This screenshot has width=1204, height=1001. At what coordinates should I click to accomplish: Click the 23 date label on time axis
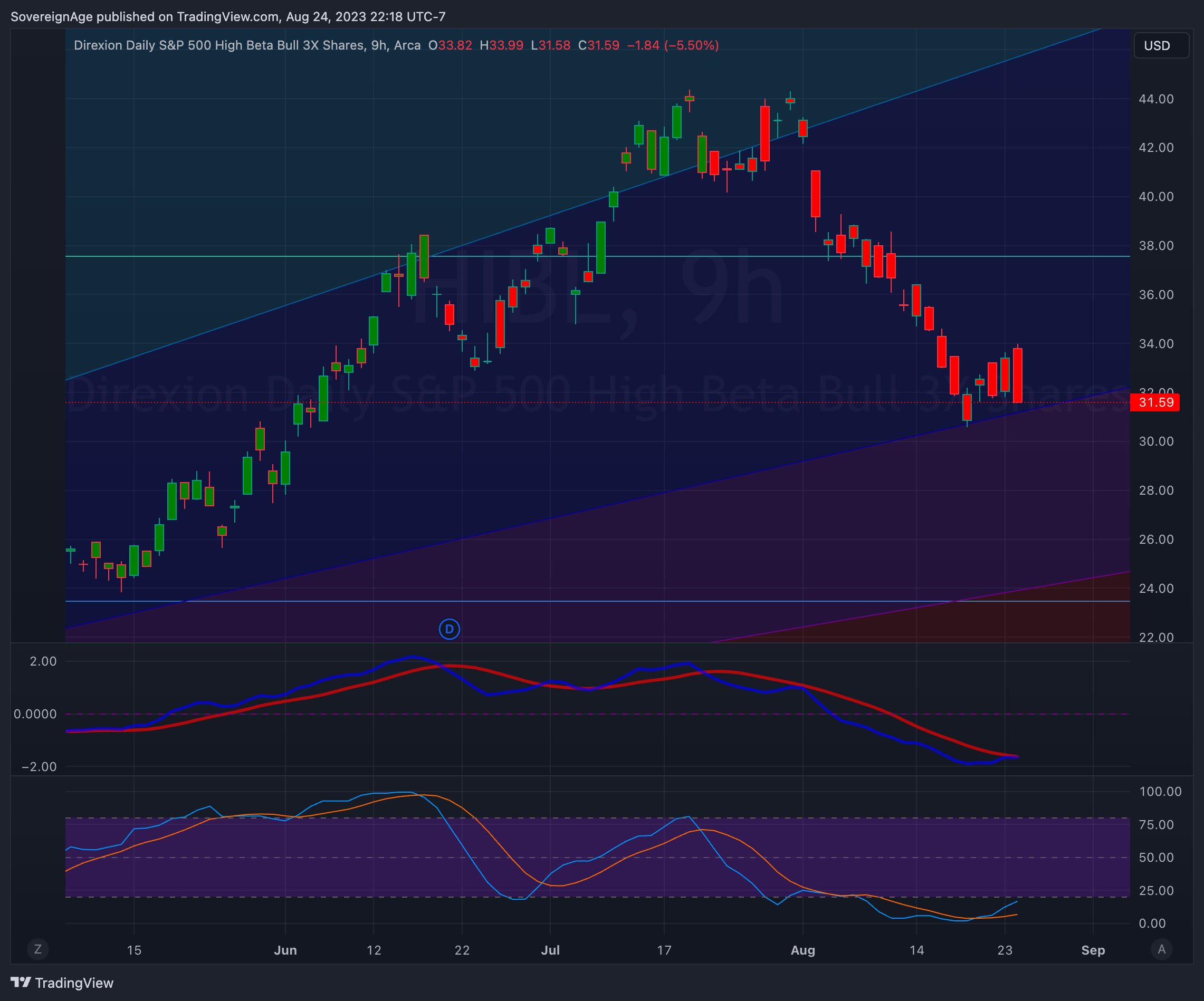point(1005,950)
